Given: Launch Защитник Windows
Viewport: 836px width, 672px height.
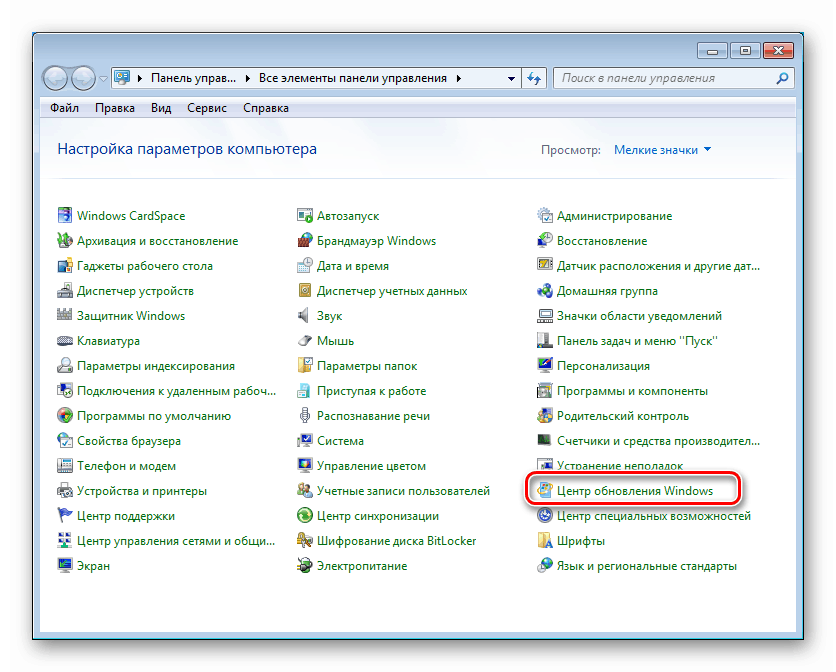Looking at the screenshot, I should [130, 315].
